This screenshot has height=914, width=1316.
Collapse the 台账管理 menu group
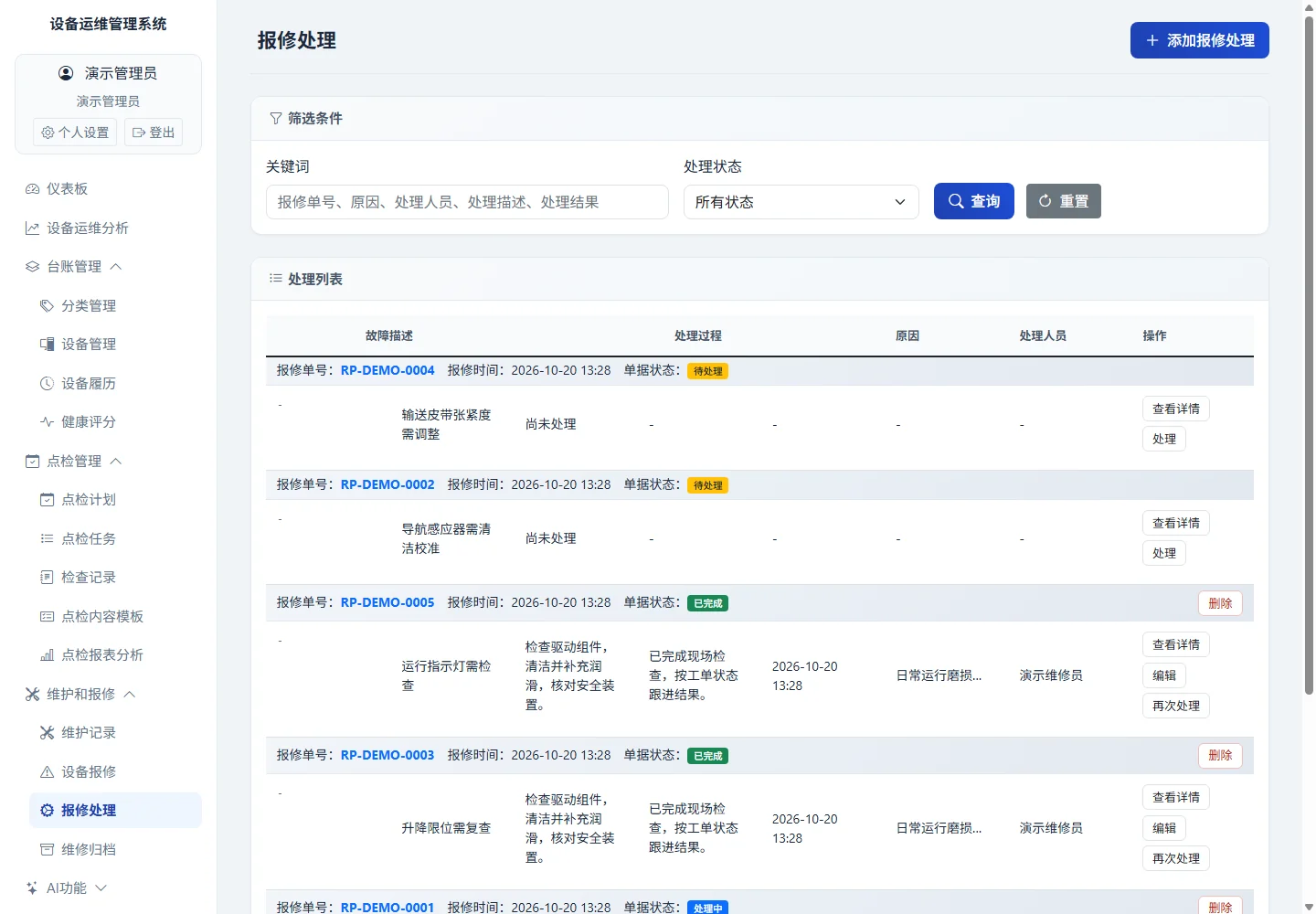pyautogui.click(x=108, y=267)
